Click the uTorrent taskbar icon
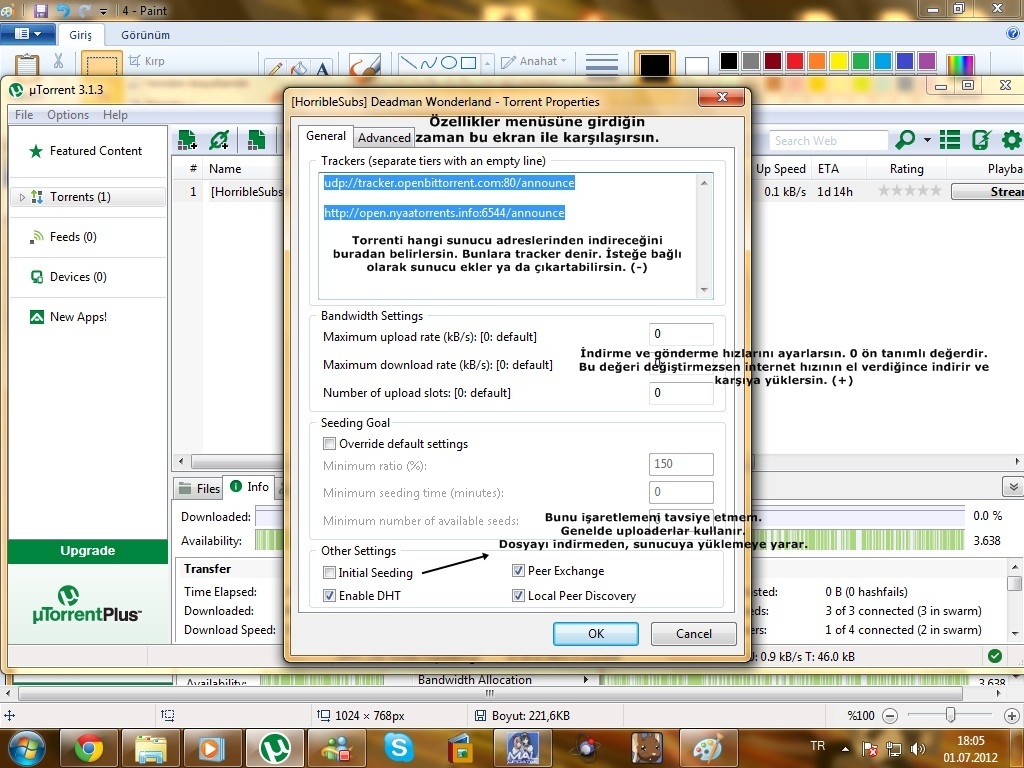This screenshot has width=1024, height=768. 275,748
